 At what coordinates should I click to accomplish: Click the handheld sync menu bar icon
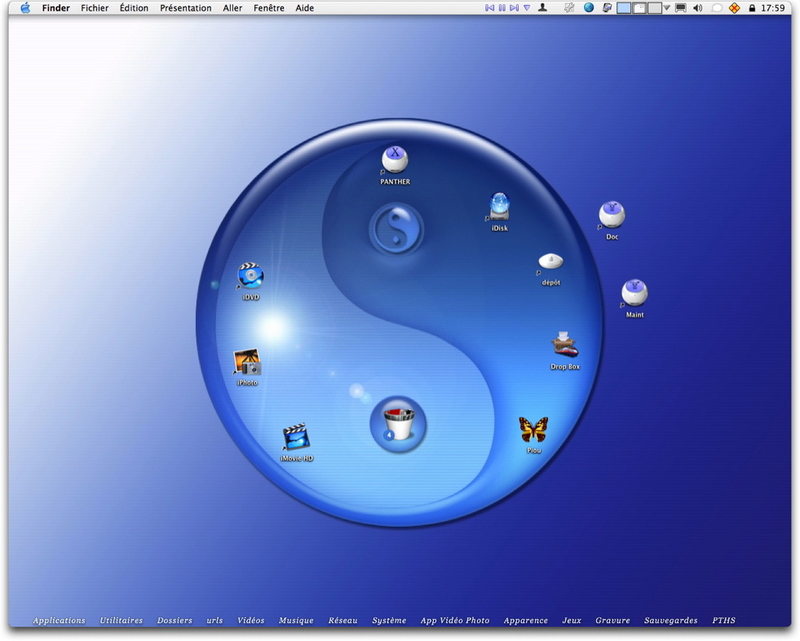pyautogui.click(x=607, y=8)
